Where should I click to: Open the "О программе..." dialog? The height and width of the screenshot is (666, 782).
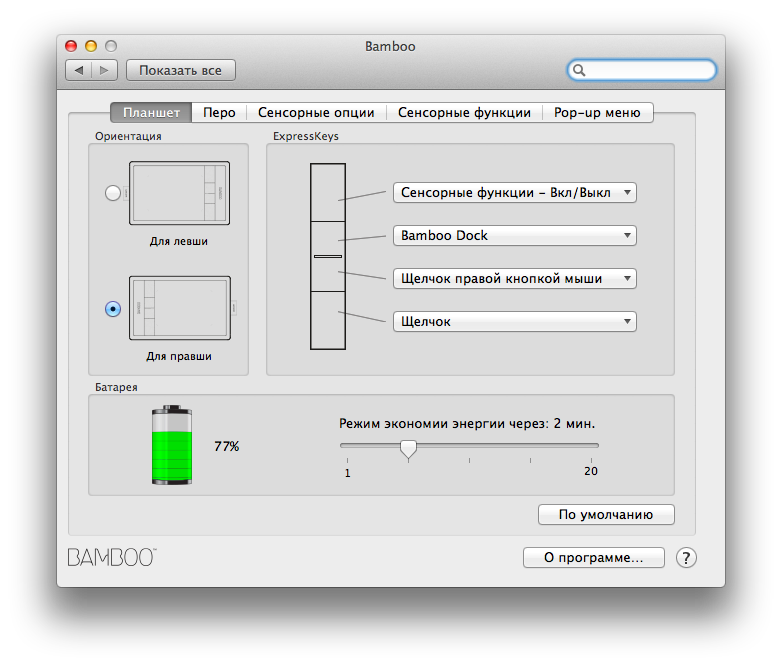click(593, 557)
